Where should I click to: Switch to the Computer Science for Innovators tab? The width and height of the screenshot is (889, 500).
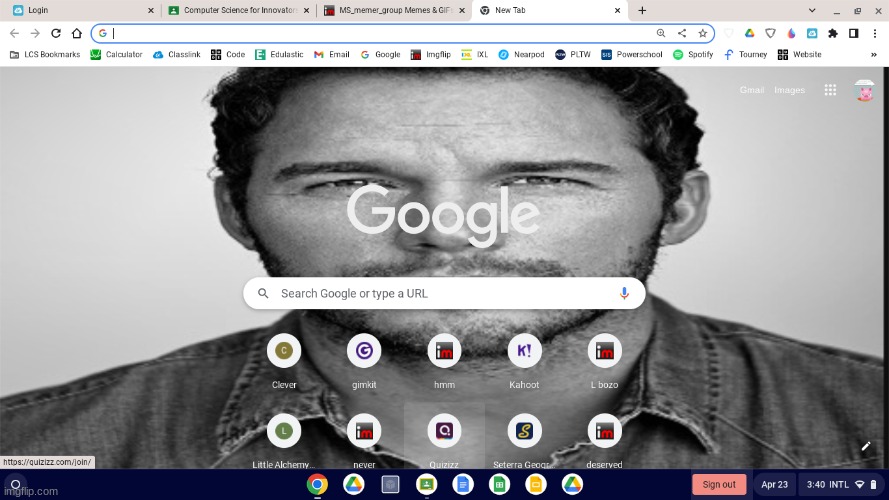(238, 10)
